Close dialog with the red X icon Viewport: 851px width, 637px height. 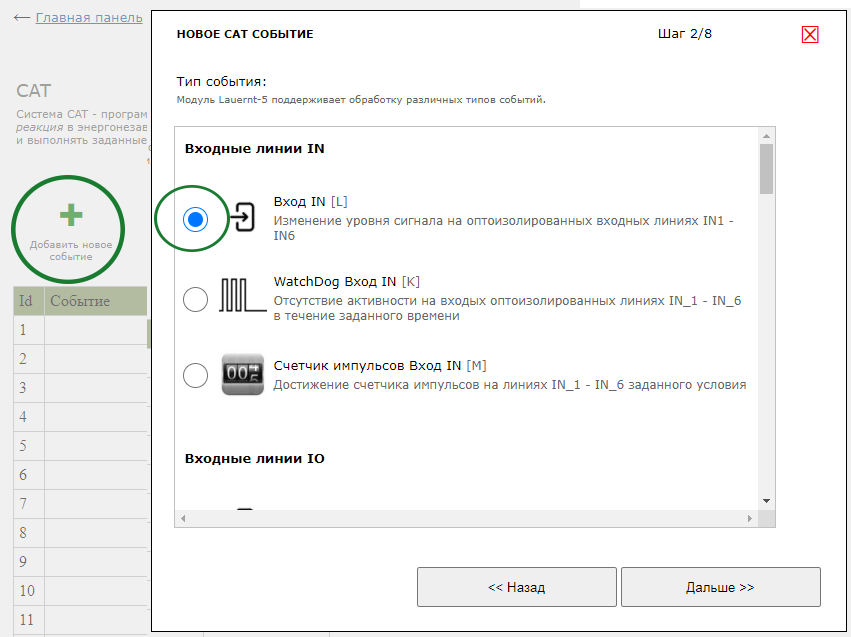coord(810,35)
